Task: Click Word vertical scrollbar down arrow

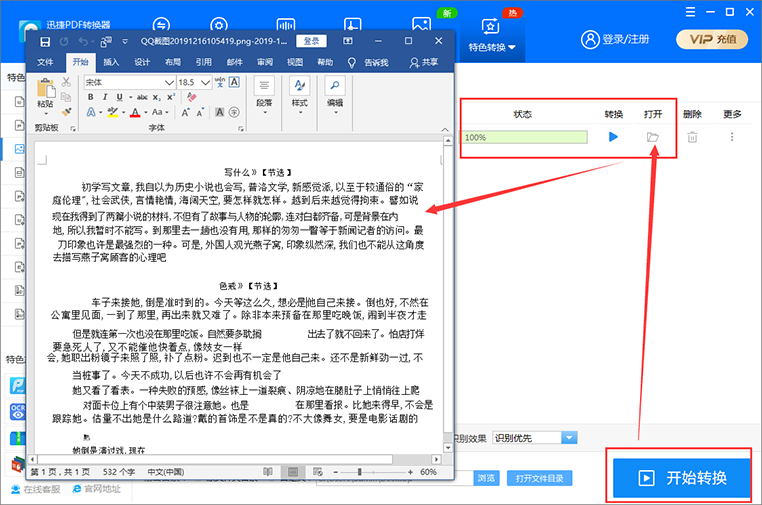Action: [x=448, y=447]
